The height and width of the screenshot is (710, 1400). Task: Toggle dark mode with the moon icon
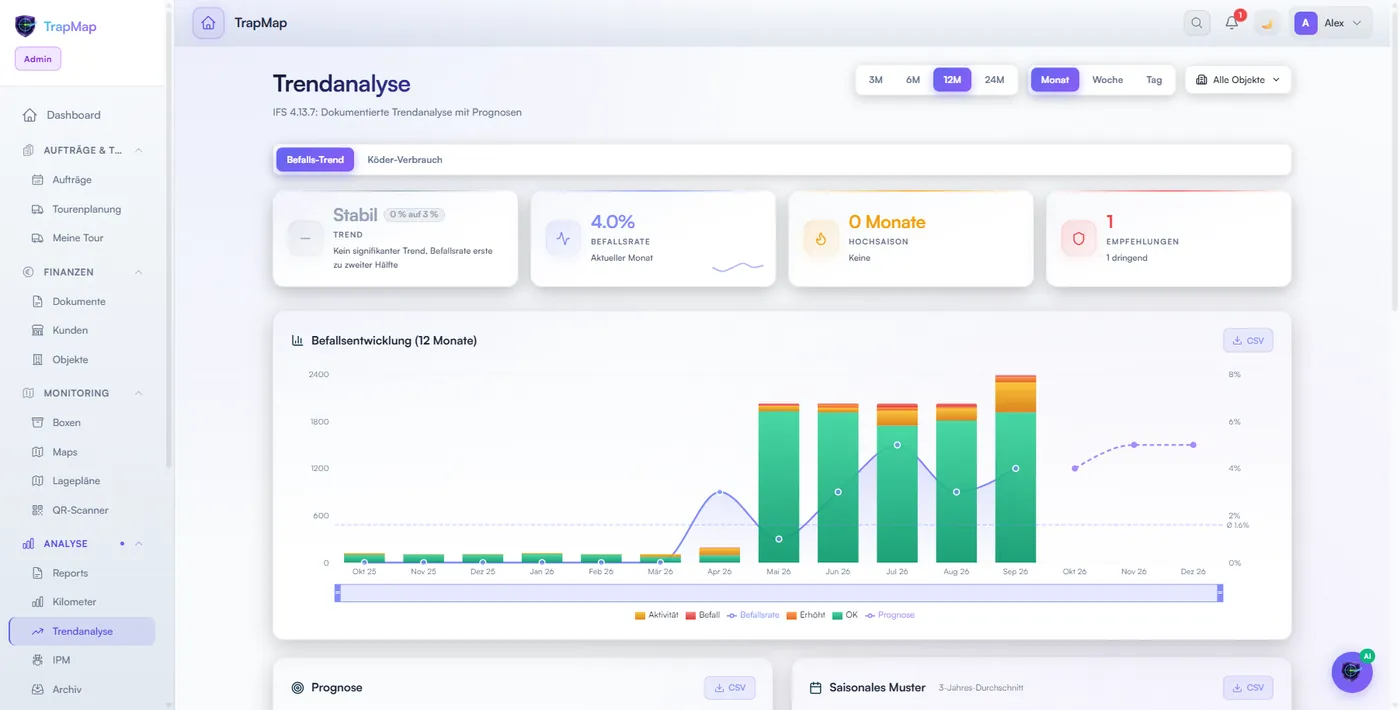[x=1267, y=23]
